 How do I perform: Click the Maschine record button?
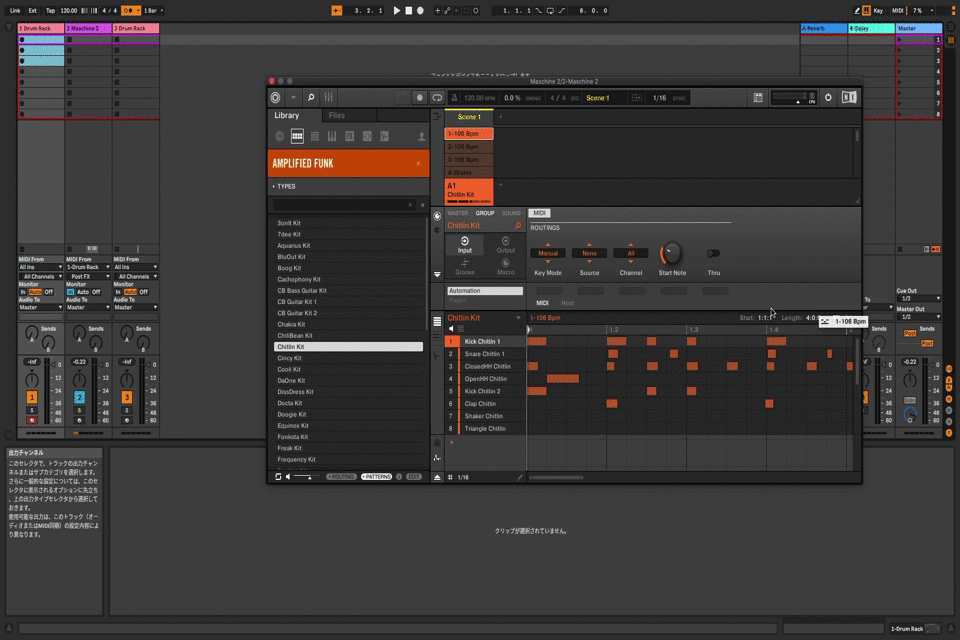point(420,98)
